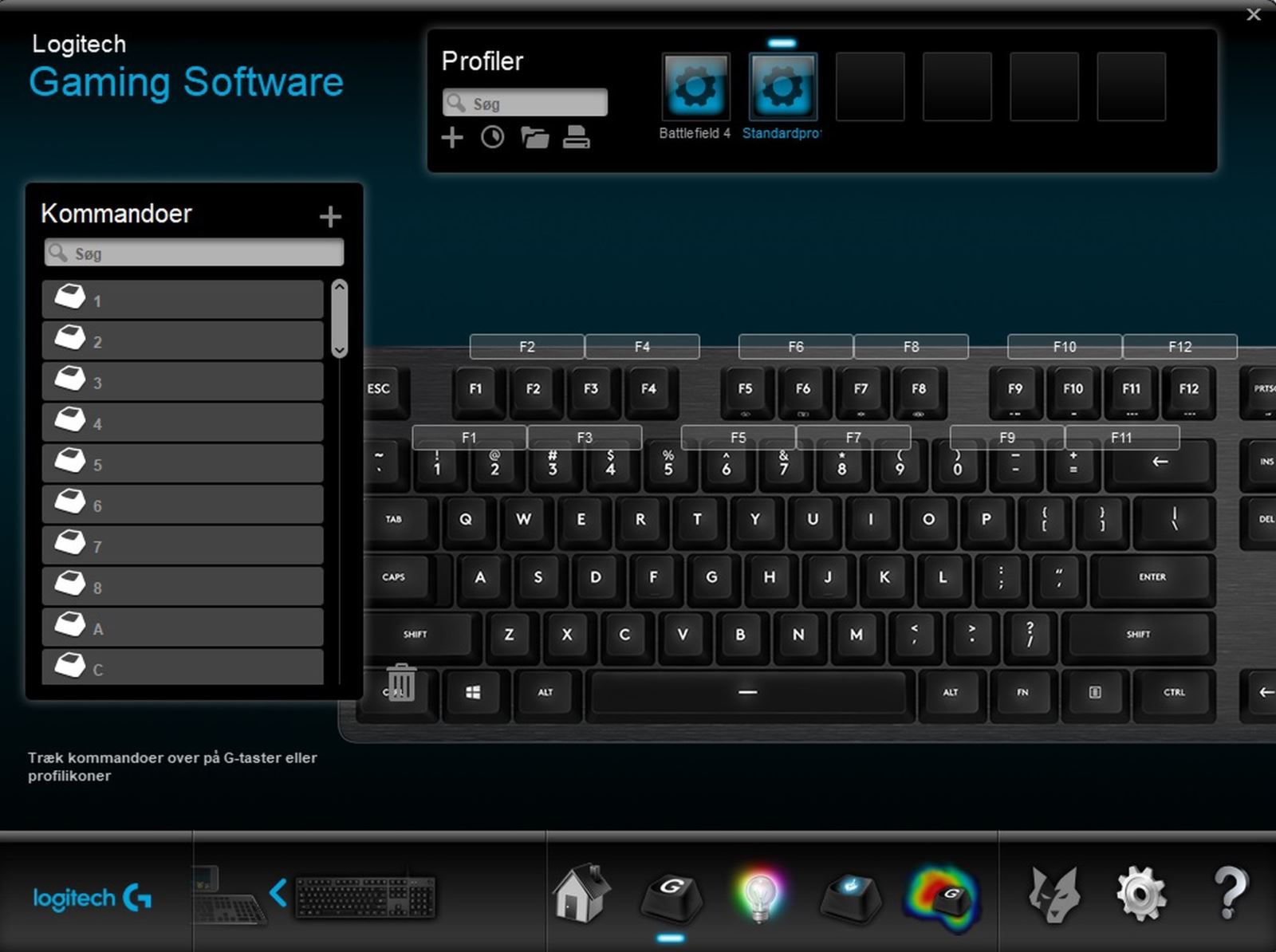Select command 7 in the list

(183, 545)
